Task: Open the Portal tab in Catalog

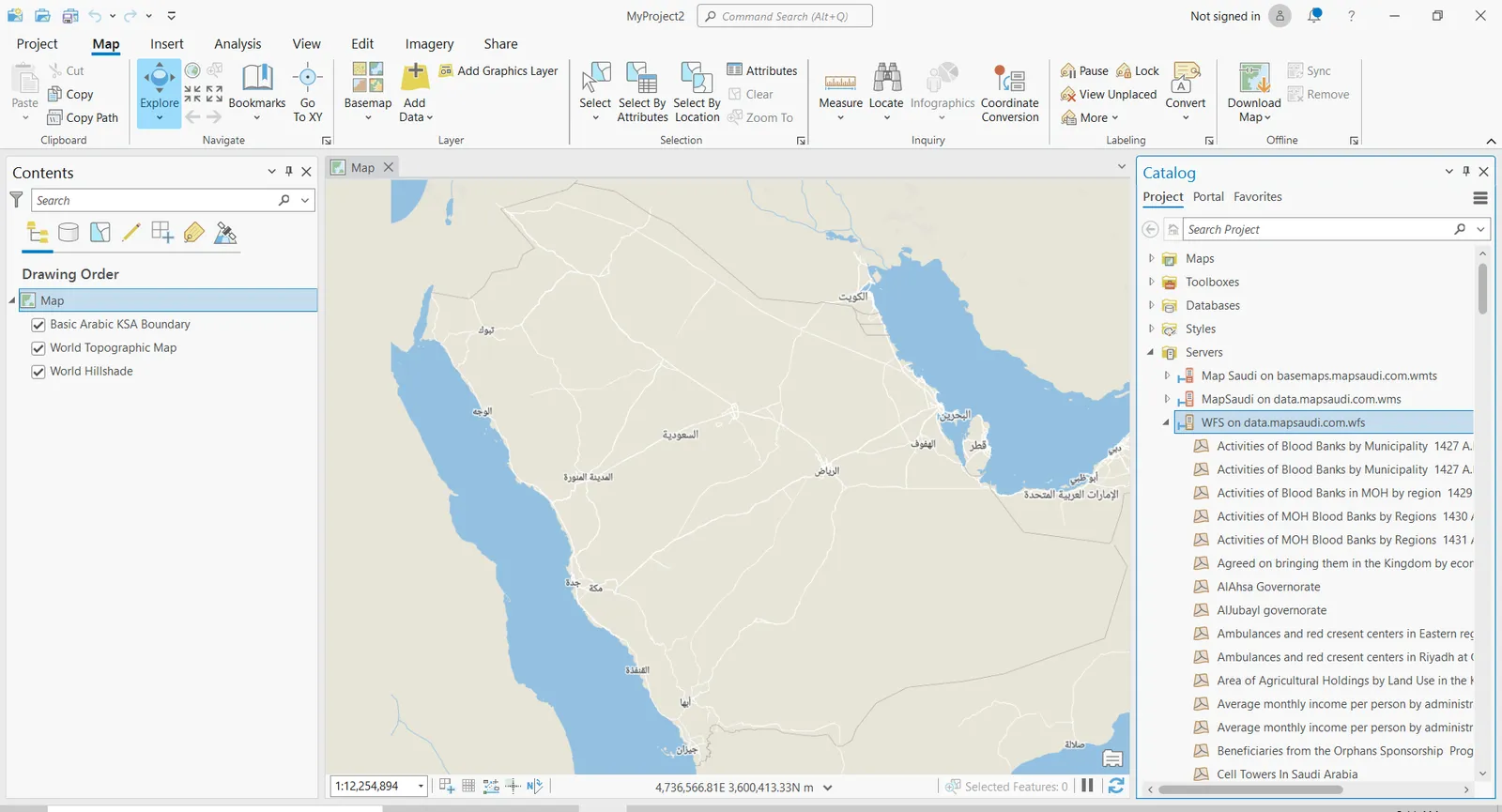Action: tap(1208, 197)
